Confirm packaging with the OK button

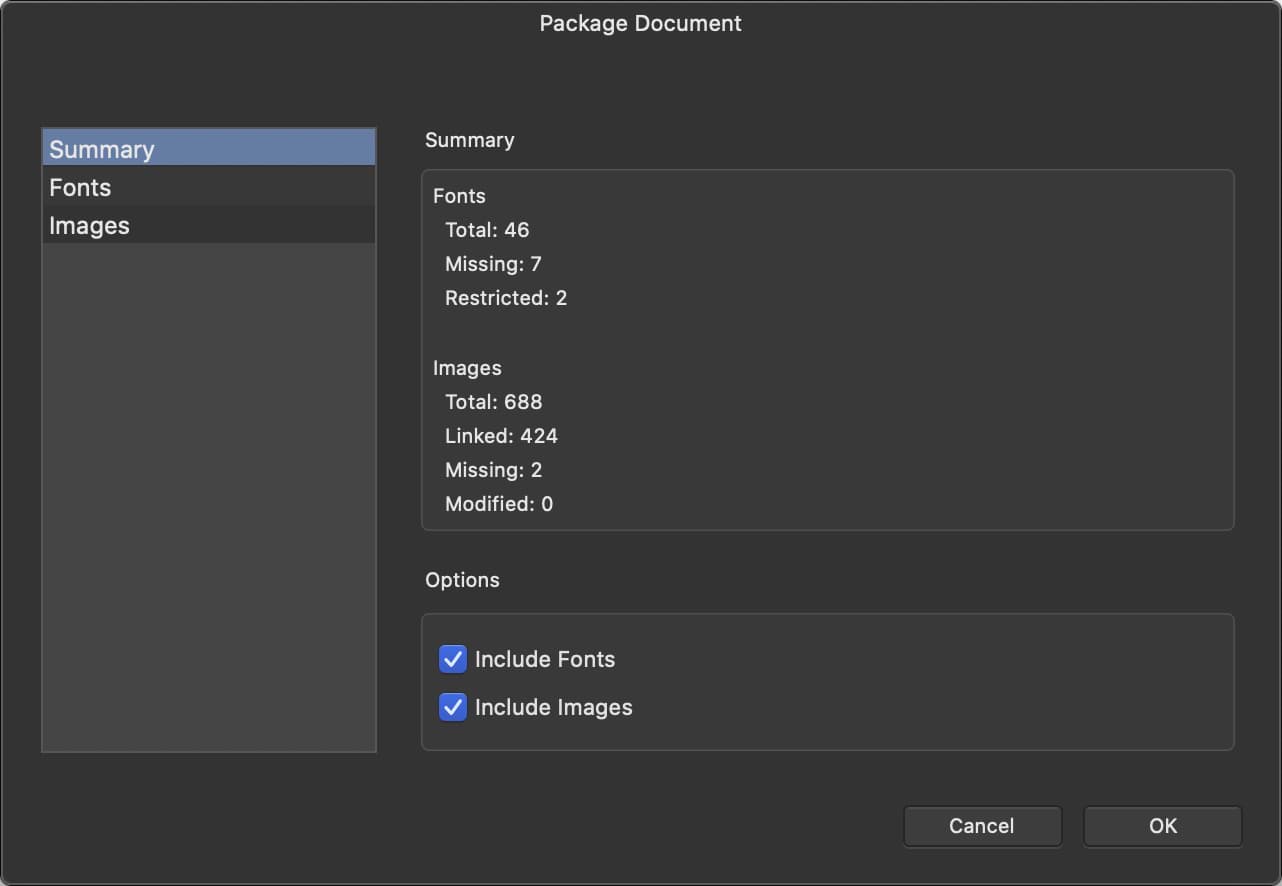point(1163,826)
